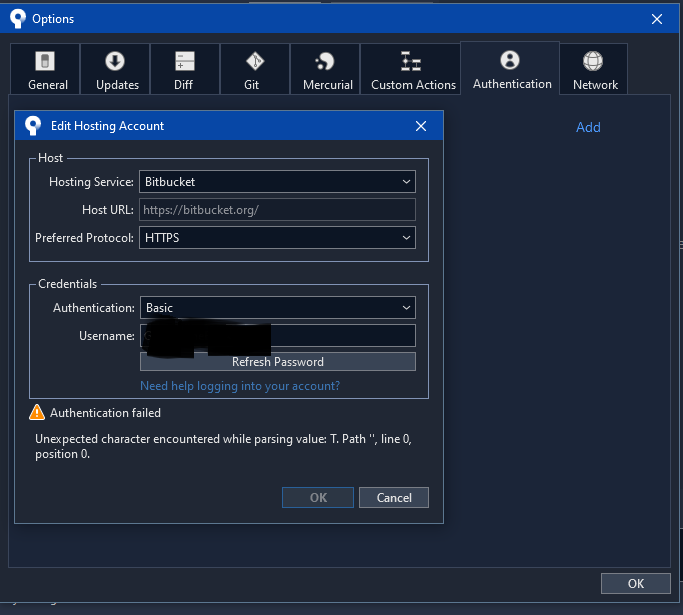The image size is (683, 615).
Task: Confirm Options with the bottom OK button
Action: coord(636,583)
